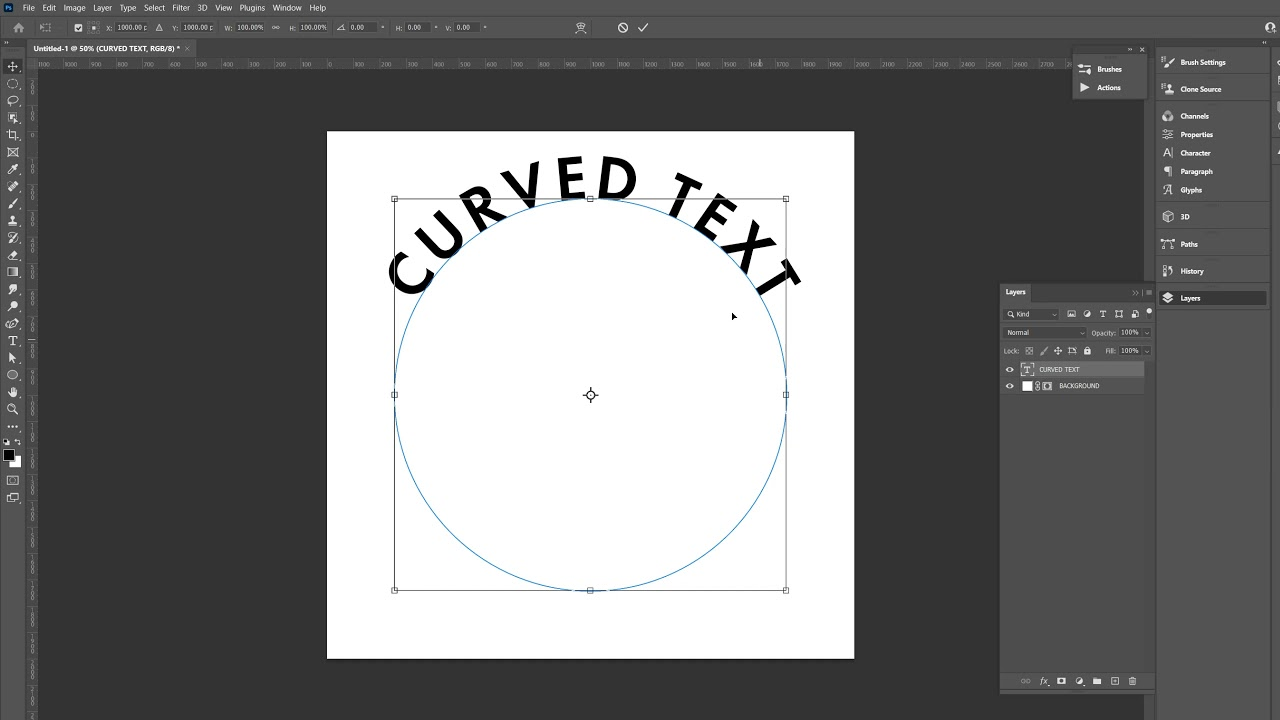
Task: Cancel the transform with the cancel button
Action: 622,27
